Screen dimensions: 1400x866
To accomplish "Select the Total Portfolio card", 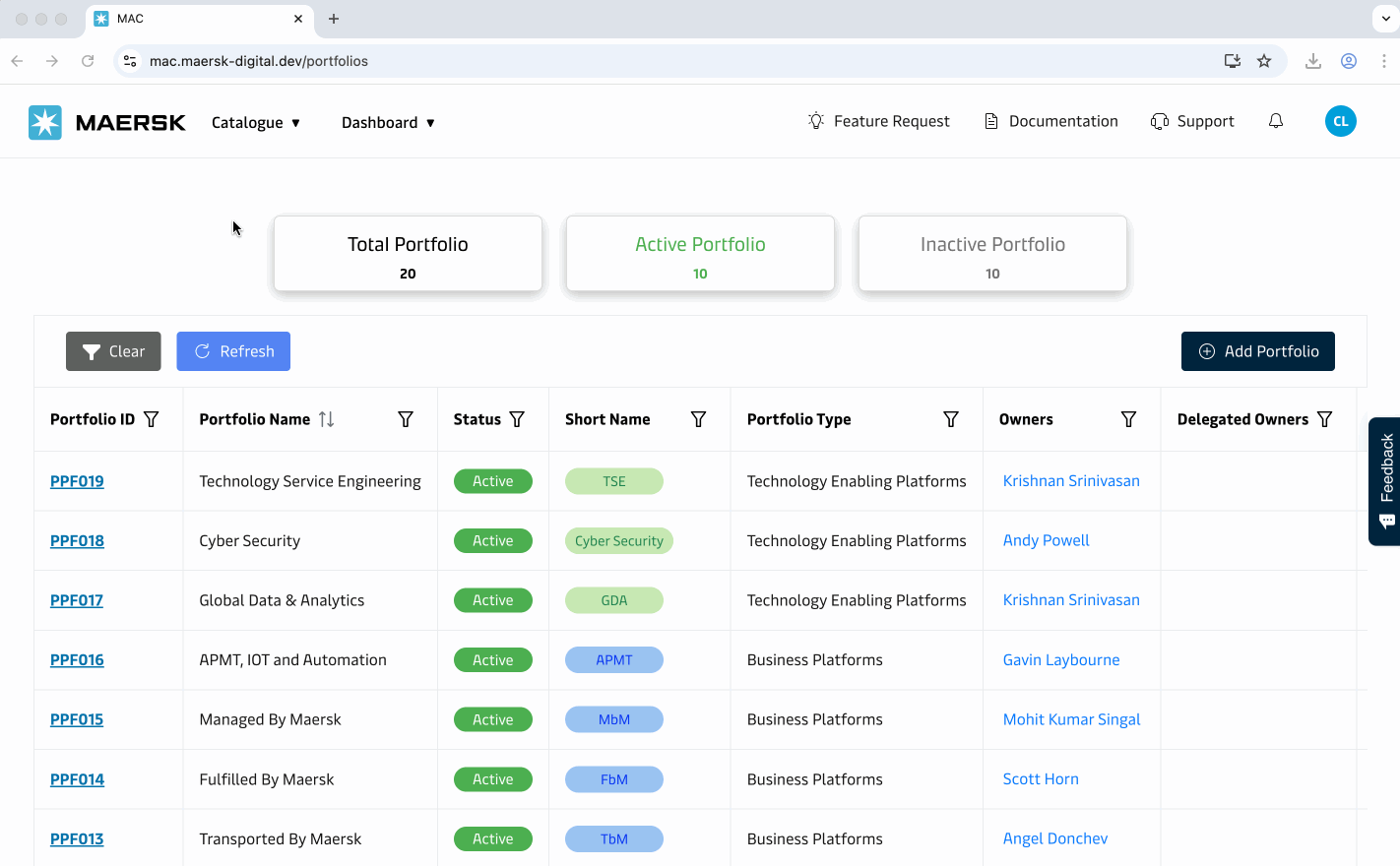I will (x=408, y=254).
